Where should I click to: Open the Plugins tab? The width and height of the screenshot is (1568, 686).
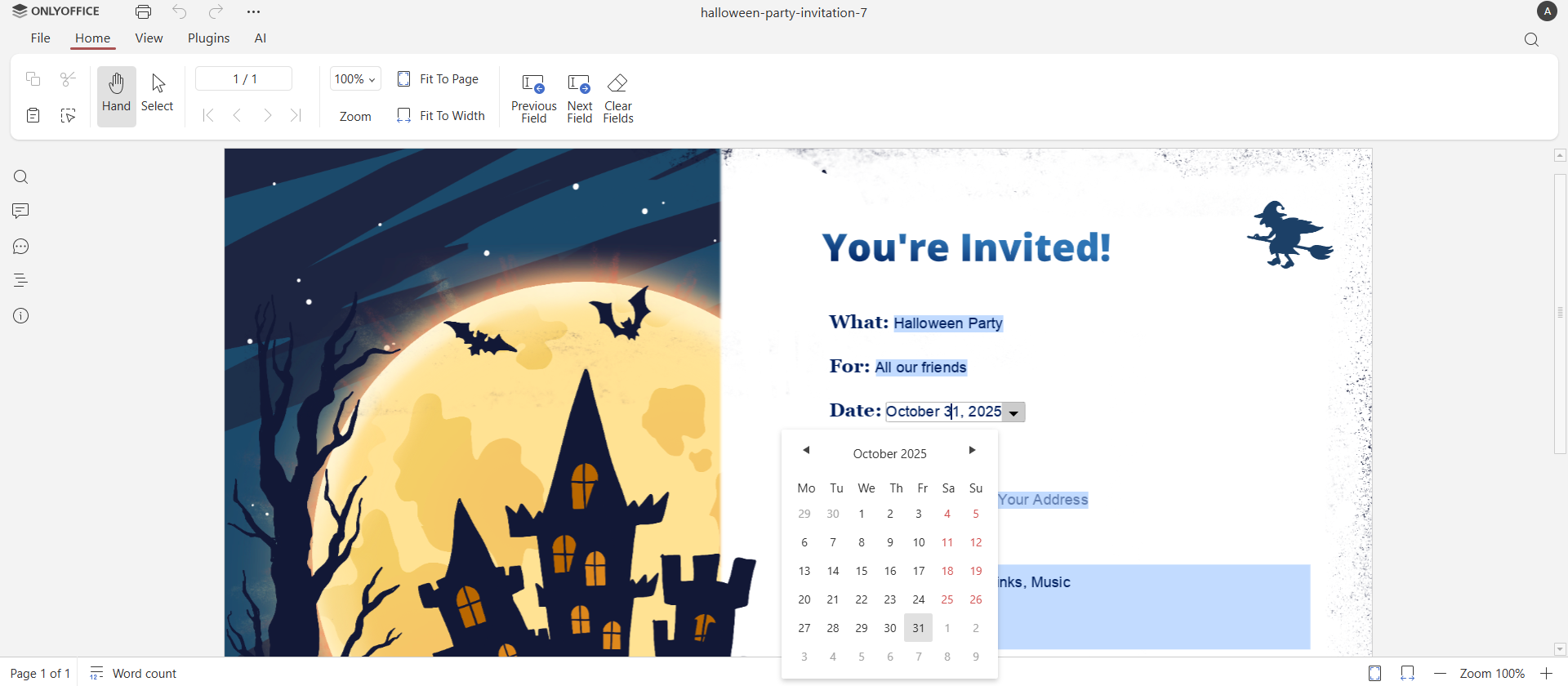(x=208, y=38)
